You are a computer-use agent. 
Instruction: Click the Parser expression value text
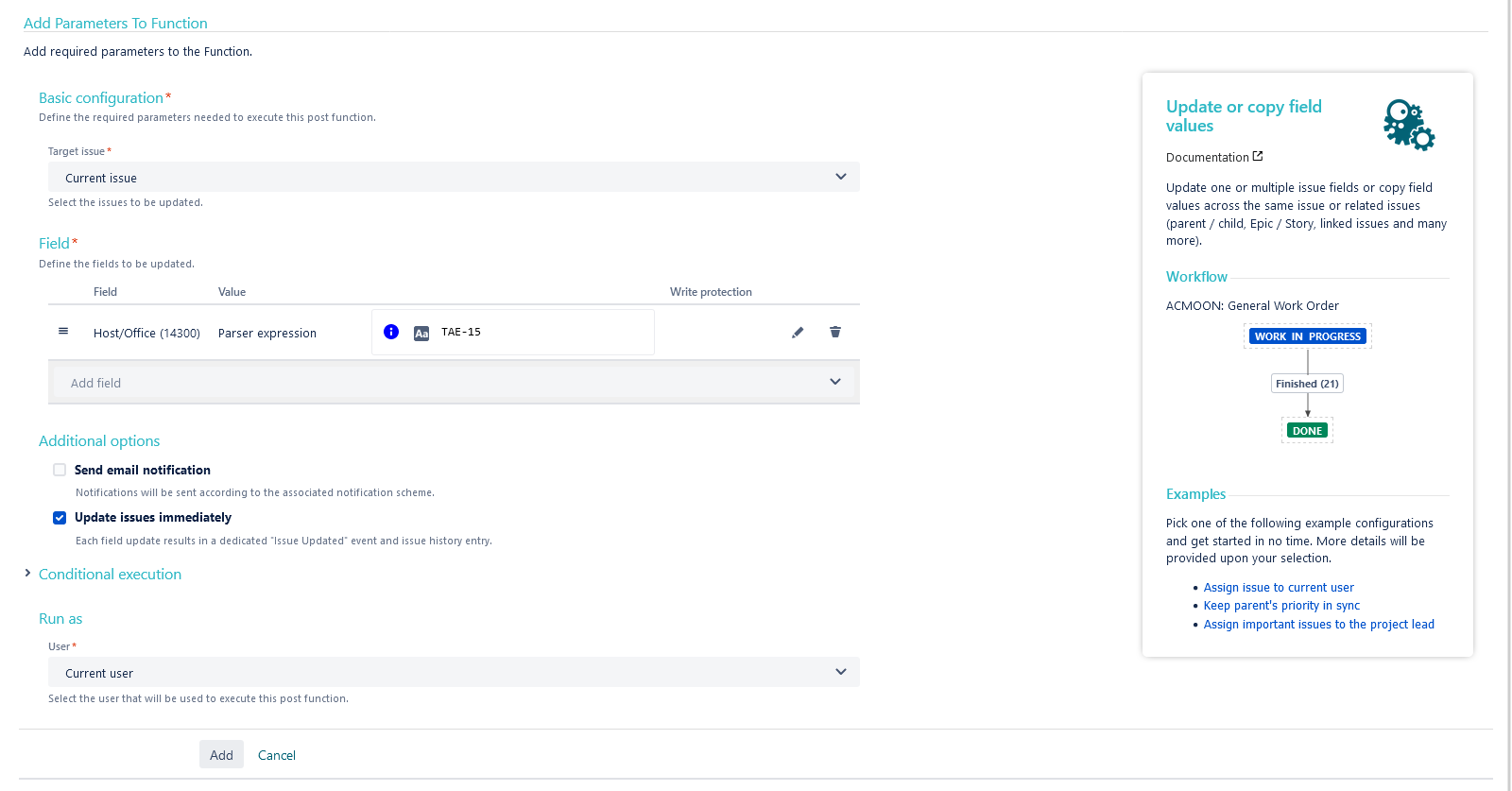267,334
